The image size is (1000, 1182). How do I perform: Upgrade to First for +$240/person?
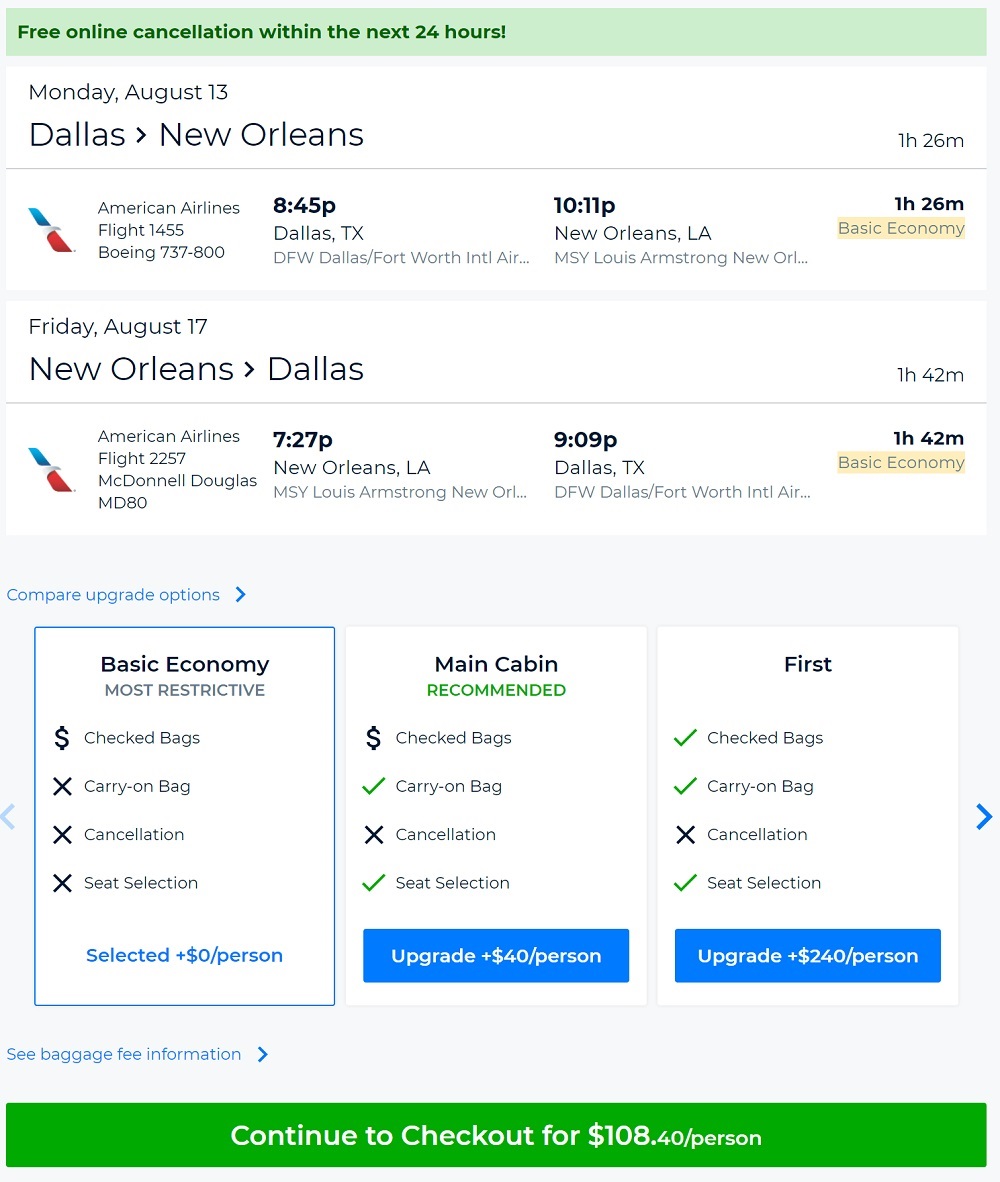pos(807,956)
